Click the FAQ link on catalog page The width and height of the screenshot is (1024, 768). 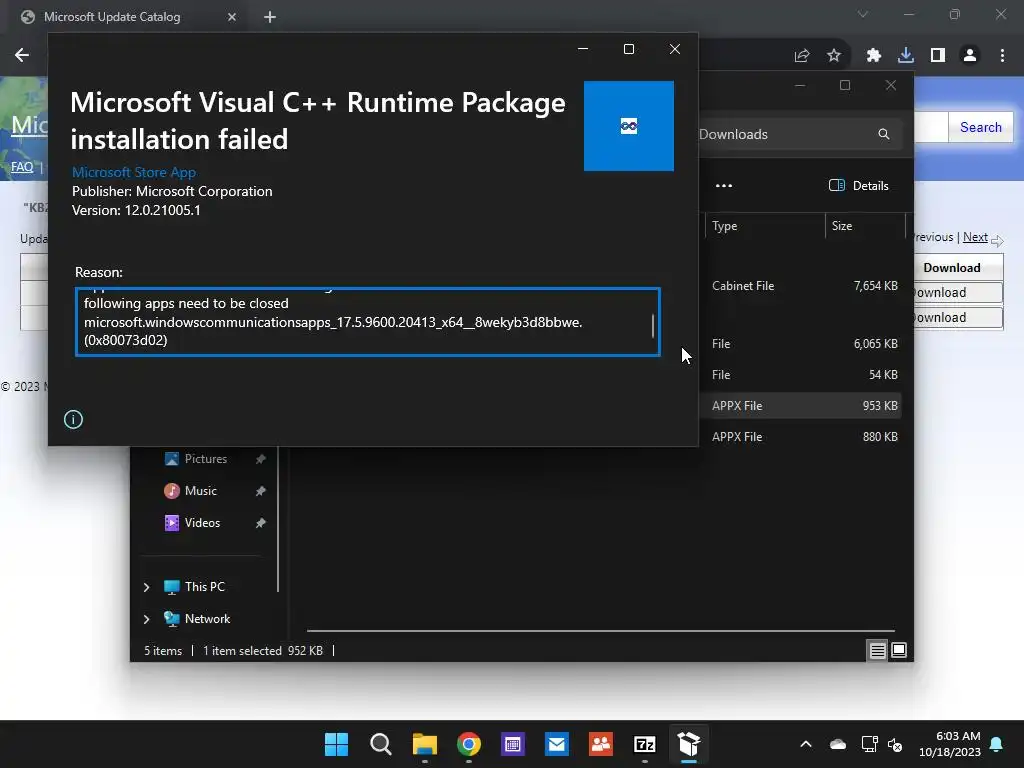pyautogui.click(x=22, y=167)
